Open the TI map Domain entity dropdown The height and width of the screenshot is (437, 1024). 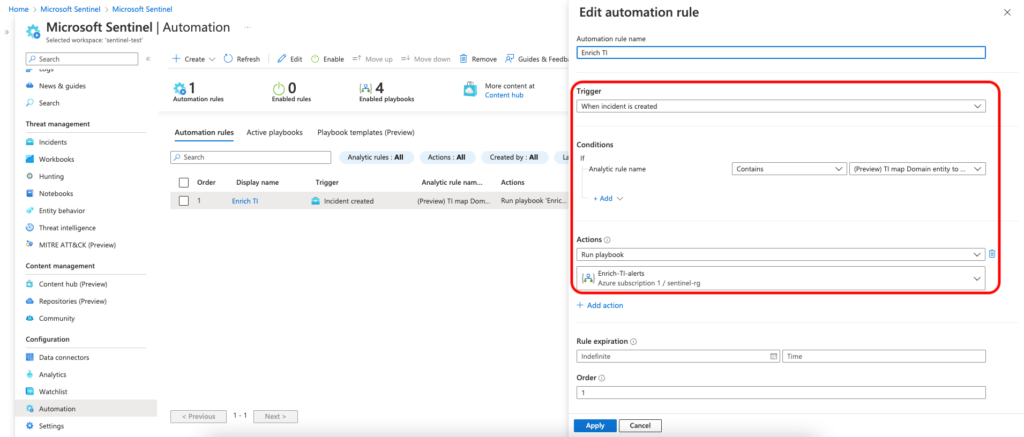917,169
